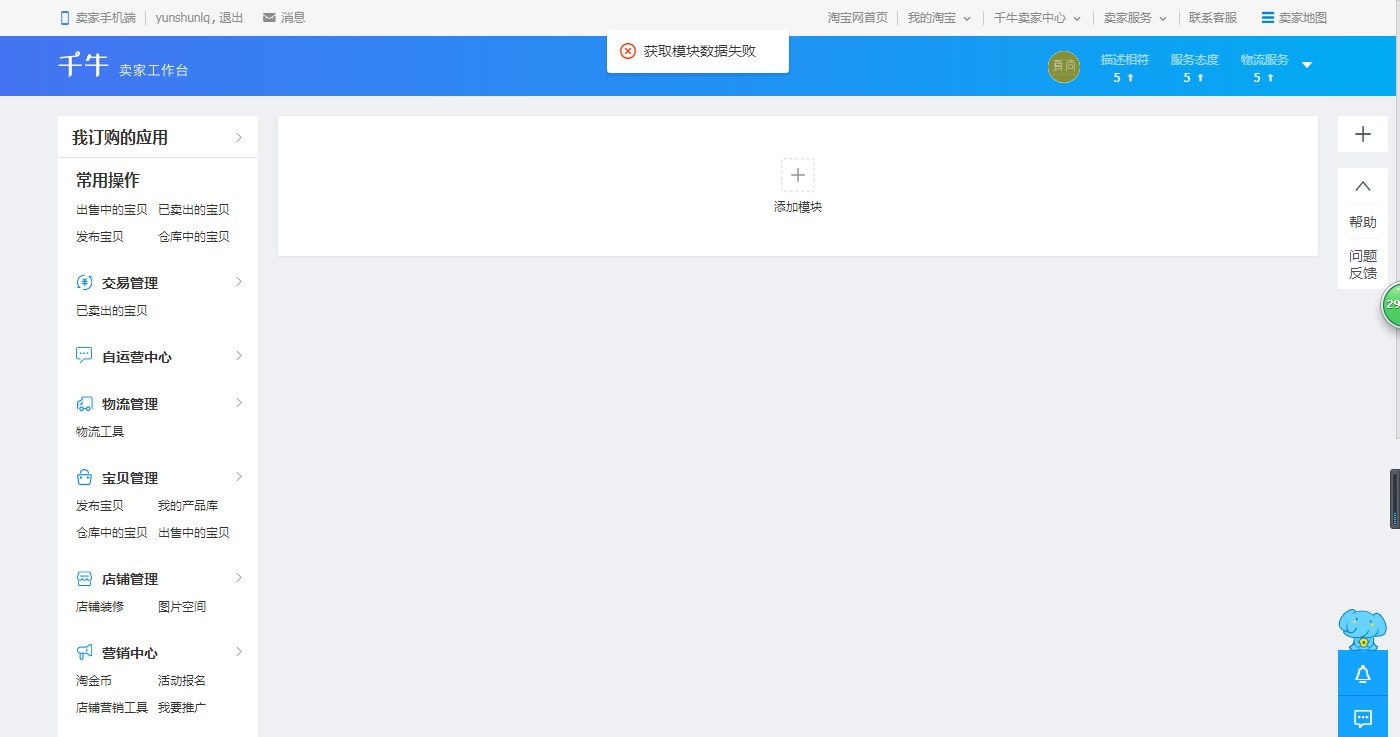Image resolution: width=1400 pixels, height=737 pixels.
Task: Expand the shop ratings dropdown arrow
Action: click(x=1307, y=65)
